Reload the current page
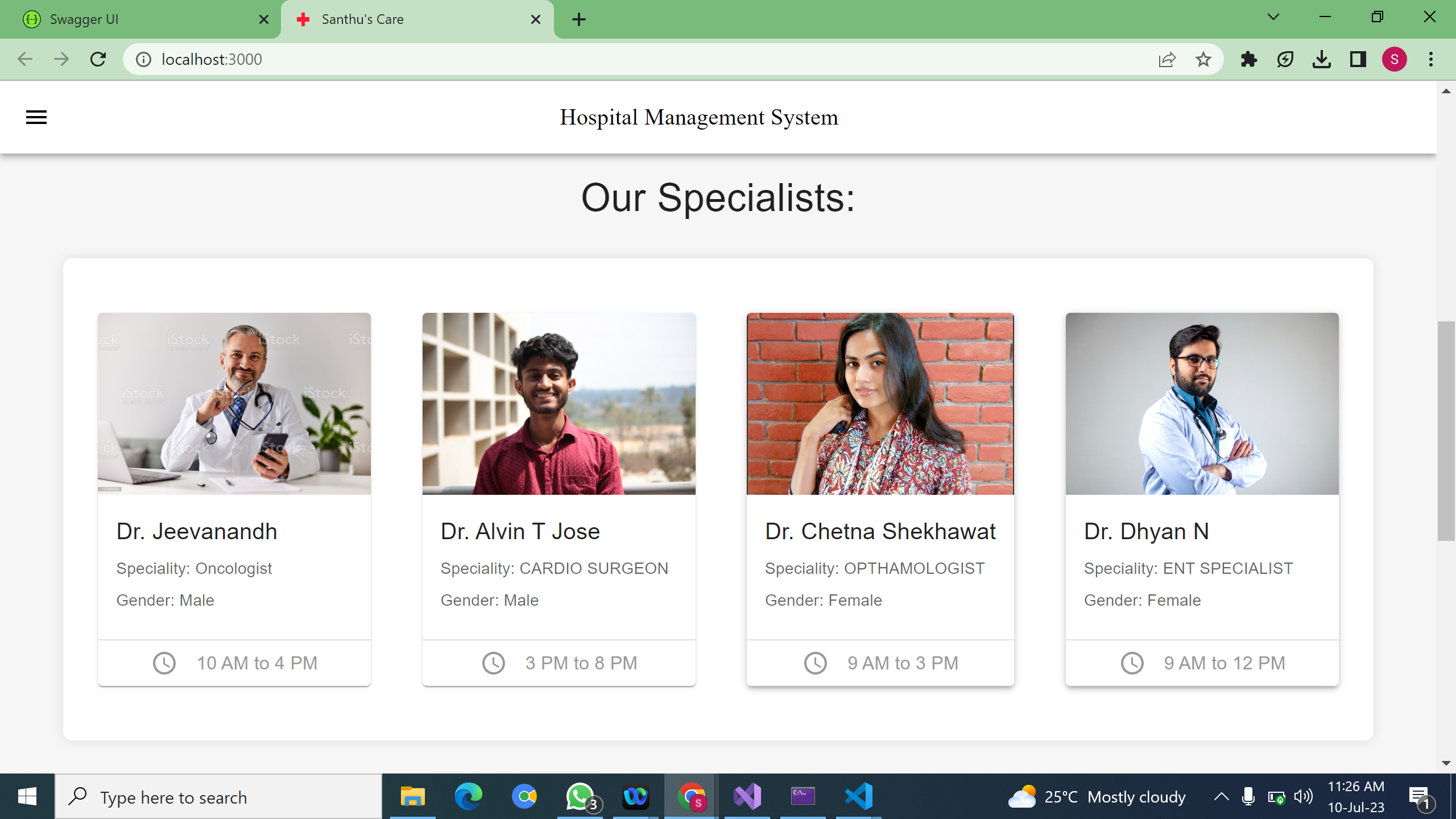This screenshot has width=1456, height=819. coord(98,59)
